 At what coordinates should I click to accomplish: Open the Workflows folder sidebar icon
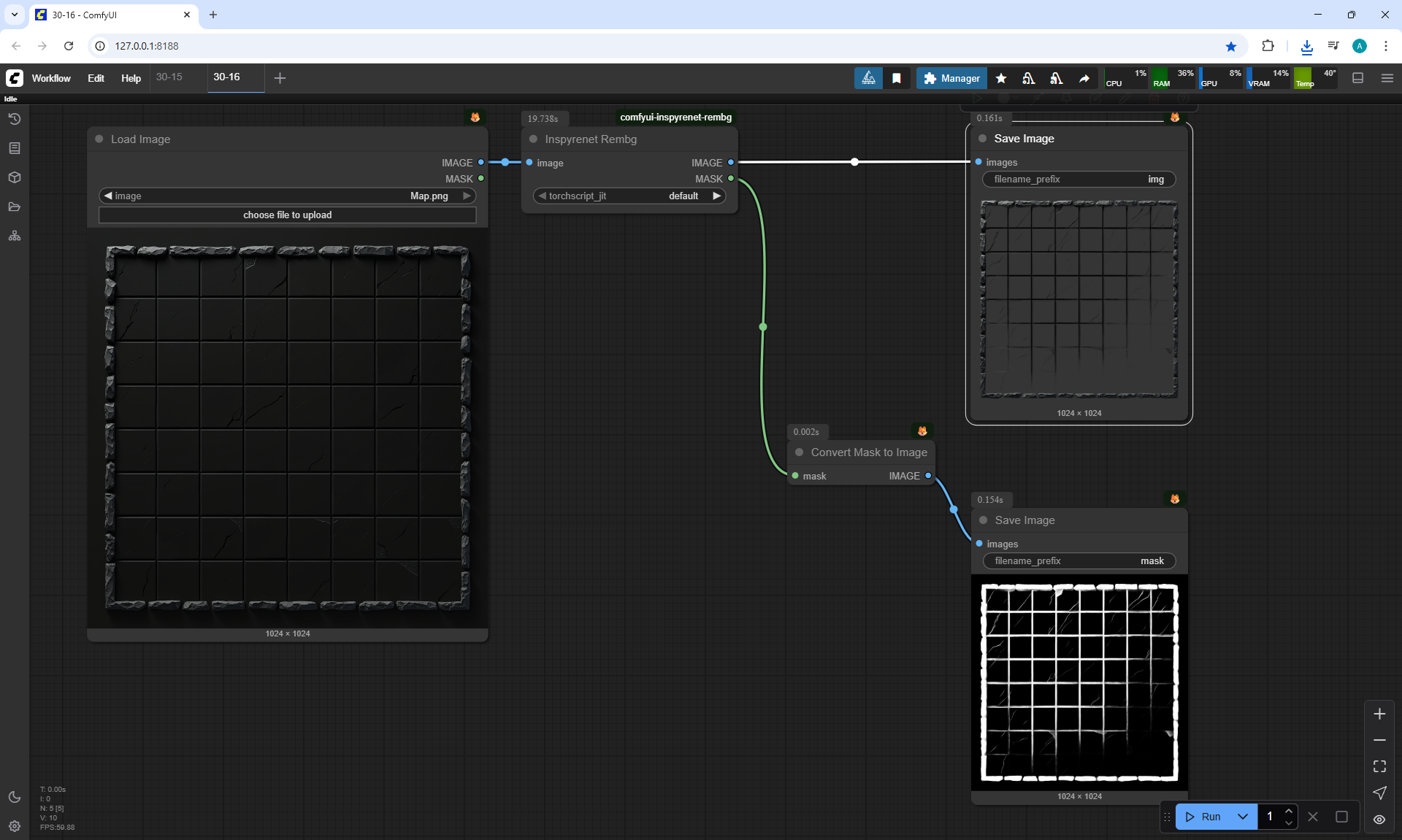coord(14,207)
